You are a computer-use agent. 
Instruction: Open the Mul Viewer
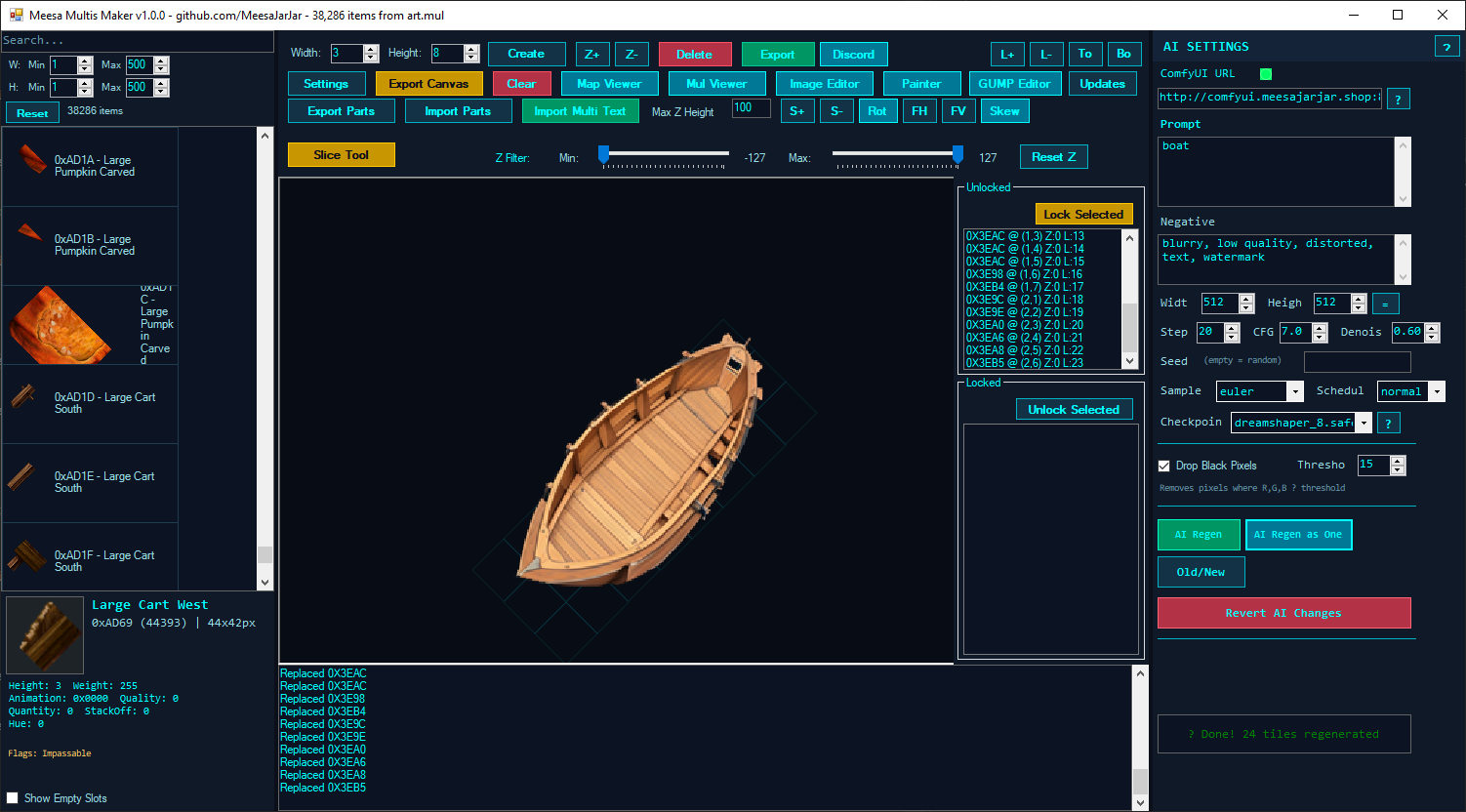(x=716, y=84)
